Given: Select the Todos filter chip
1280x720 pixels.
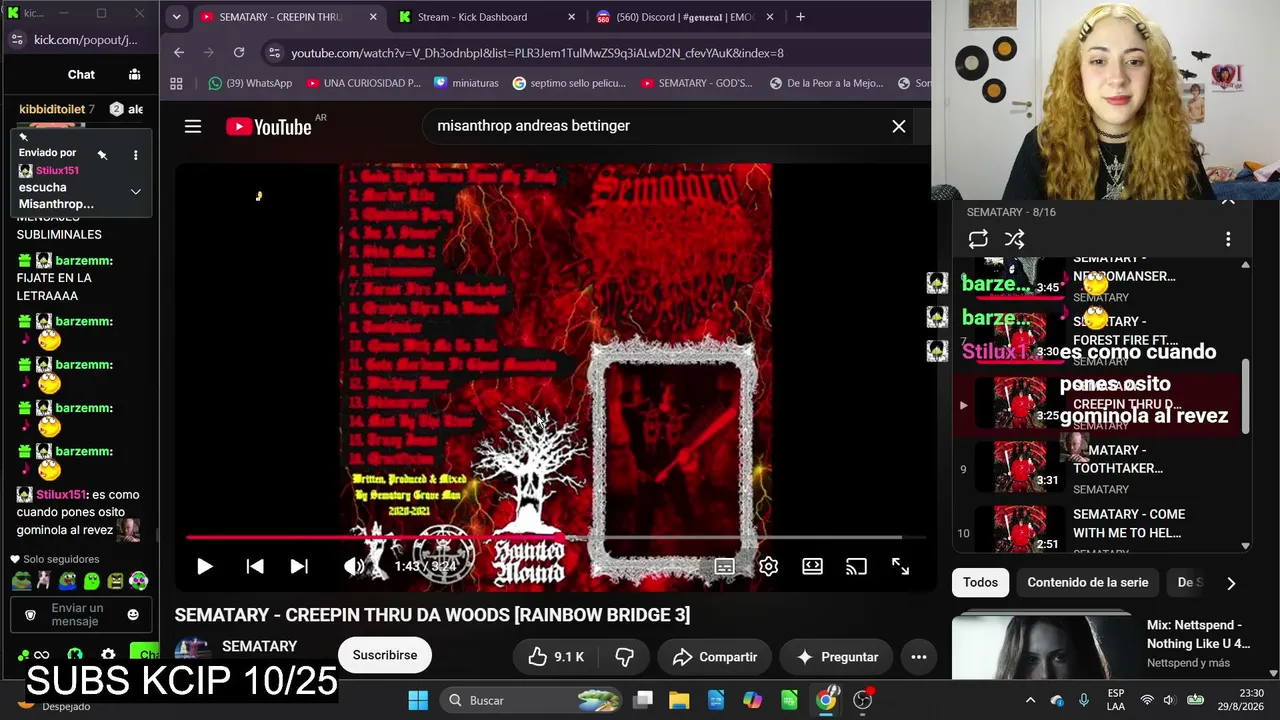Looking at the screenshot, I should pyautogui.click(x=980, y=582).
